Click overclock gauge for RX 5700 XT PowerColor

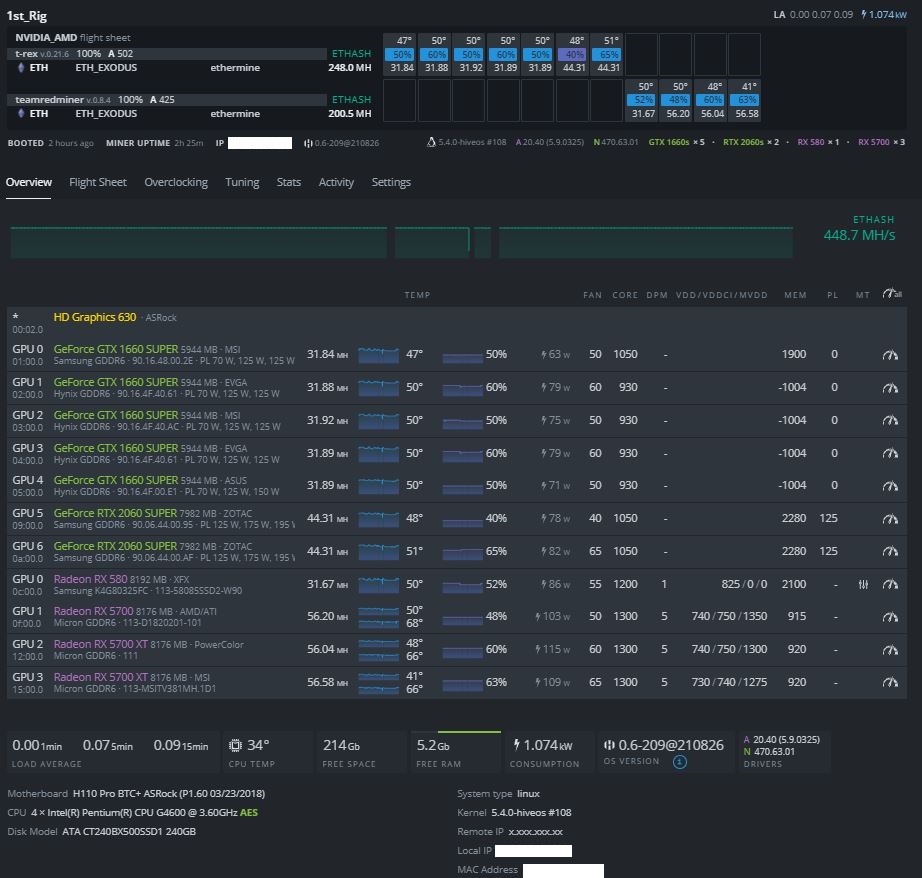[x=891, y=649]
